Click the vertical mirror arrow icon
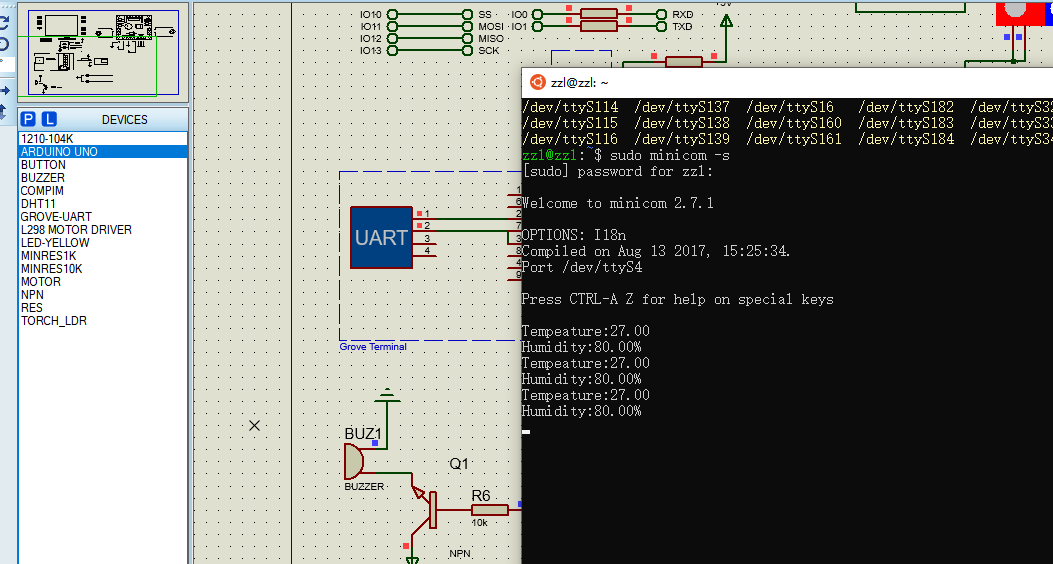The image size is (1053, 564). point(4,111)
